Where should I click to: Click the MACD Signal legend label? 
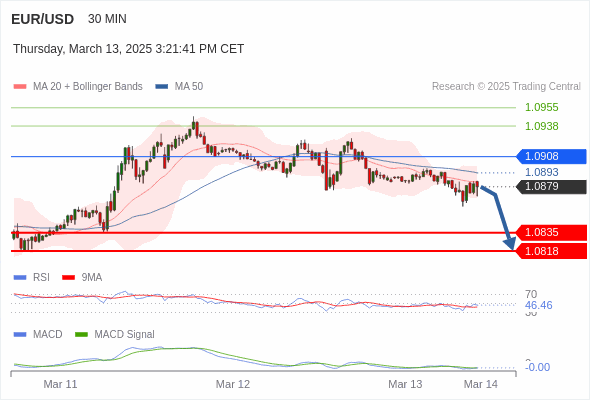[x=125, y=335]
